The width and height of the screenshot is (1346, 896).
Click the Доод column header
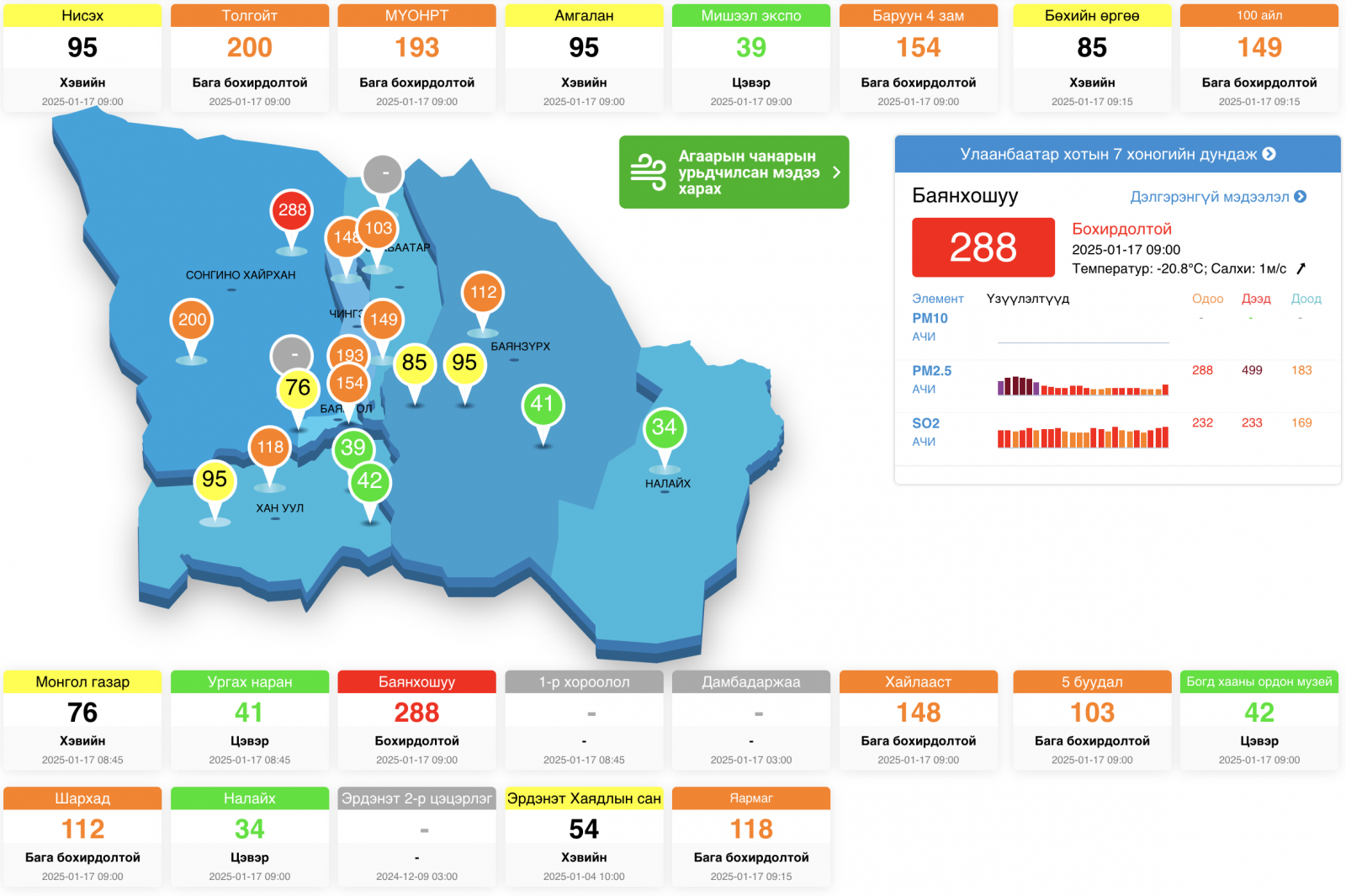(x=1306, y=299)
